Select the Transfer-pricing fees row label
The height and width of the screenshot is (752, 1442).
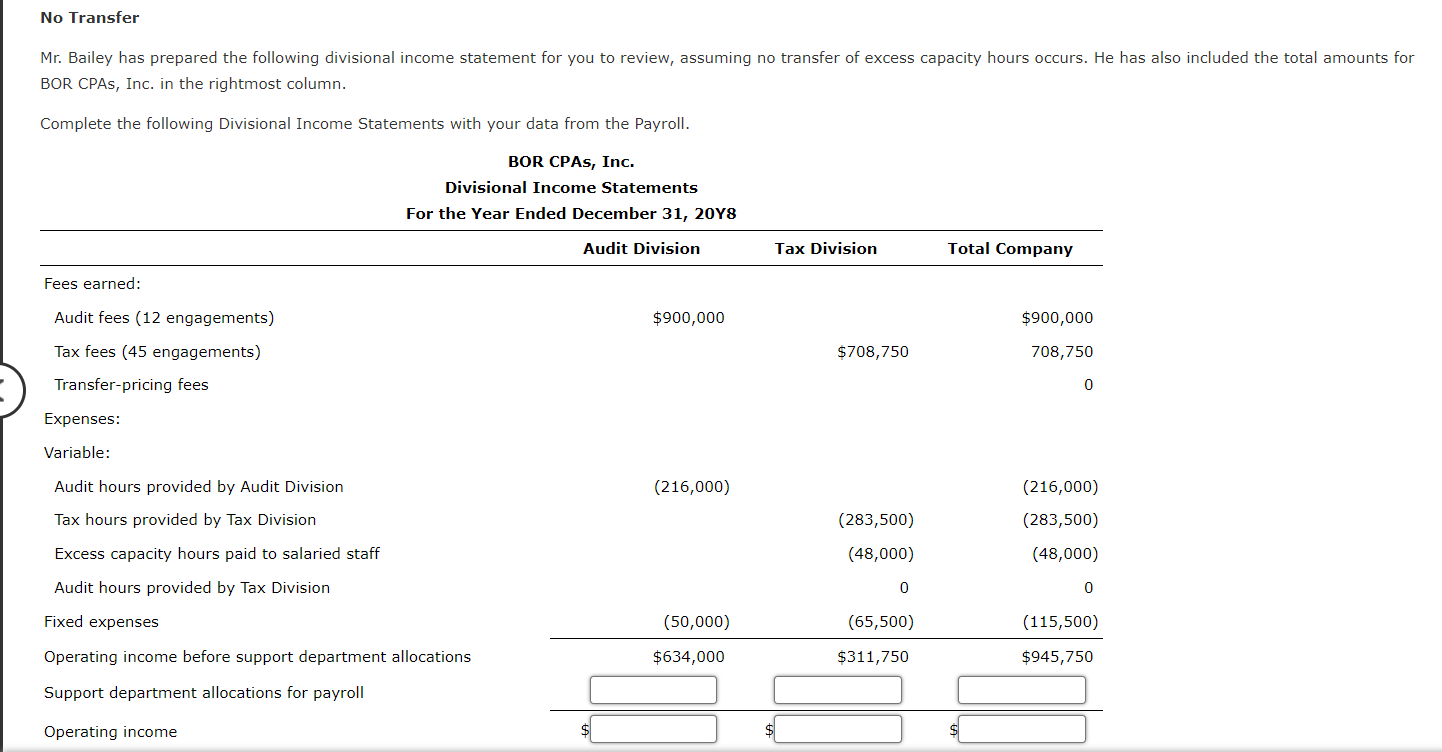tap(131, 384)
